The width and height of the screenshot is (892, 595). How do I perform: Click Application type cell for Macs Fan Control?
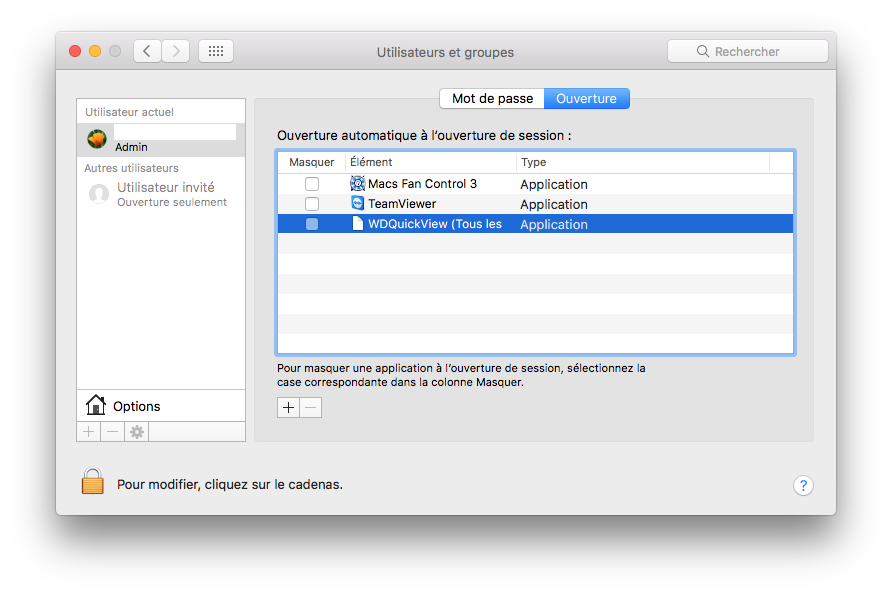[554, 184]
